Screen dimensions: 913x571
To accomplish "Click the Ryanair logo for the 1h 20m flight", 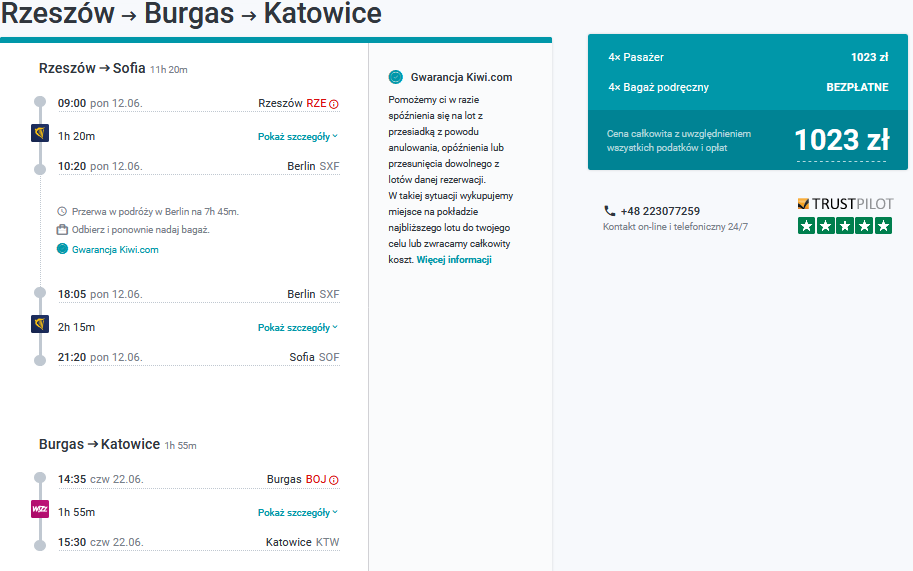I will pyautogui.click(x=40, y=133).
